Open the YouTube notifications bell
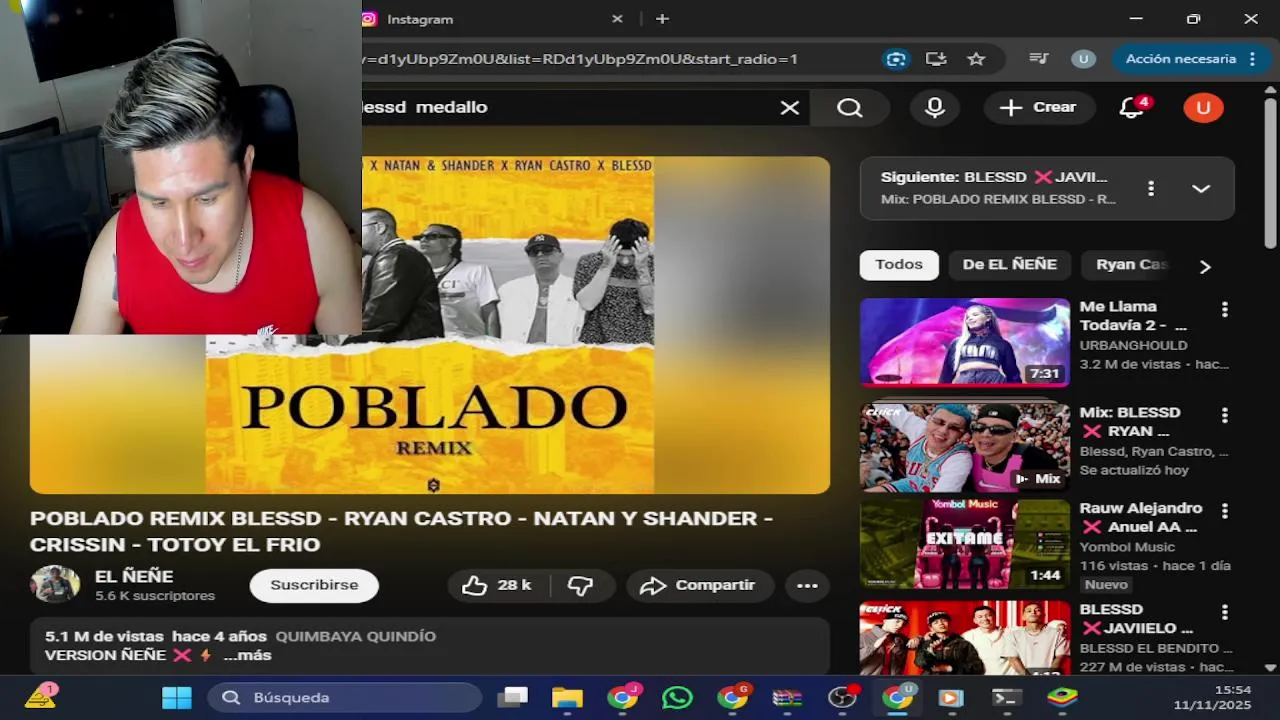 (x=1132, y=107)
